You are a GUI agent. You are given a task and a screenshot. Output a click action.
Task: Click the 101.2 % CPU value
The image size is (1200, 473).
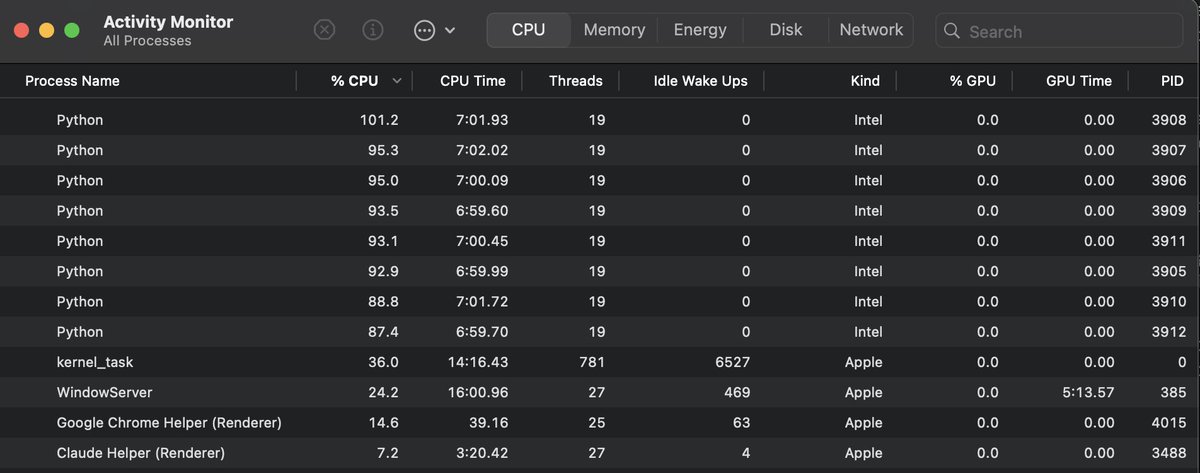pyautogui.click(x=379, y=120)
